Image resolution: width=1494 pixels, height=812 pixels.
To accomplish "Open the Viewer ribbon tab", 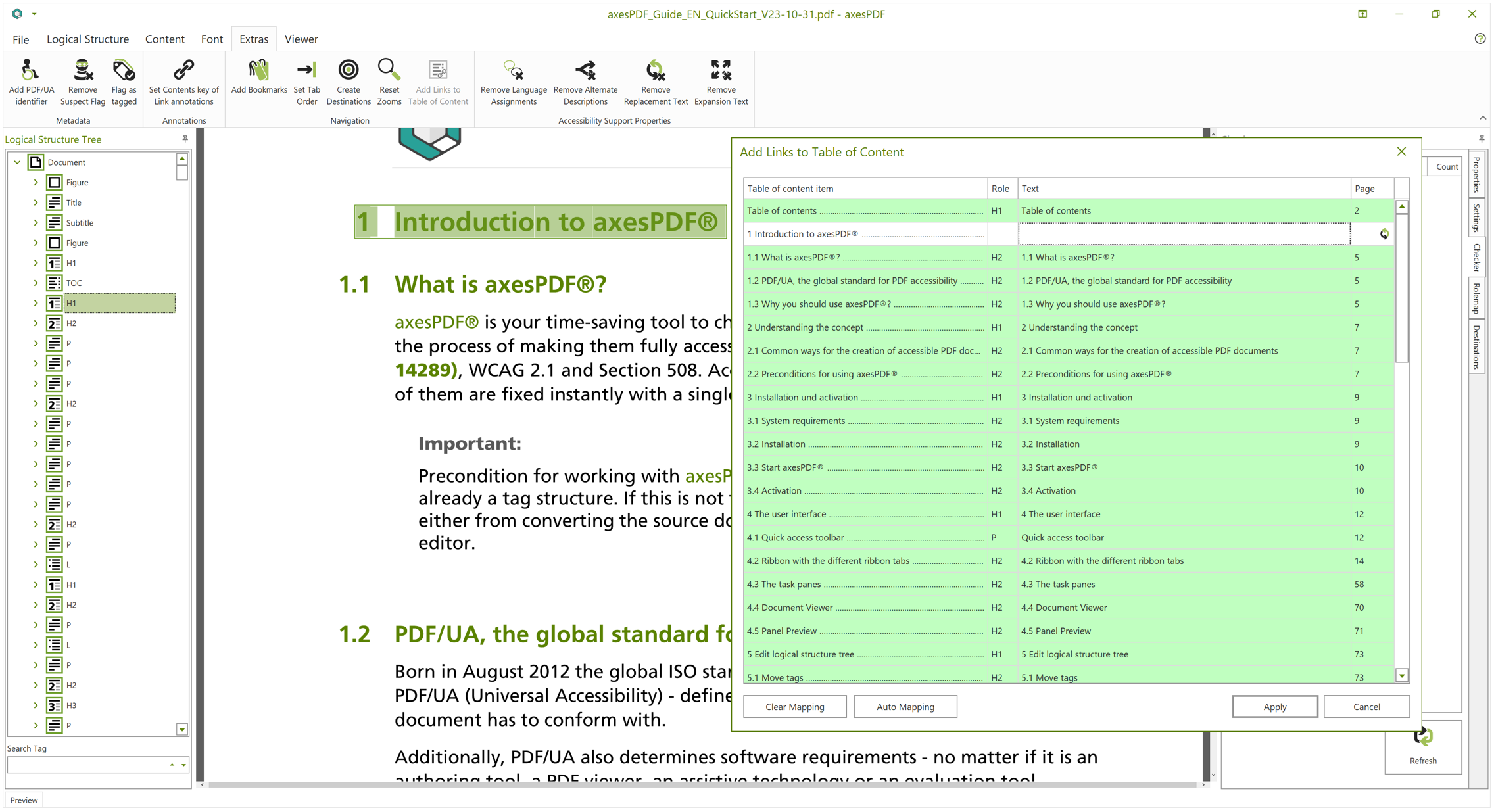I will pyautogui.click(x=301, y=39).
